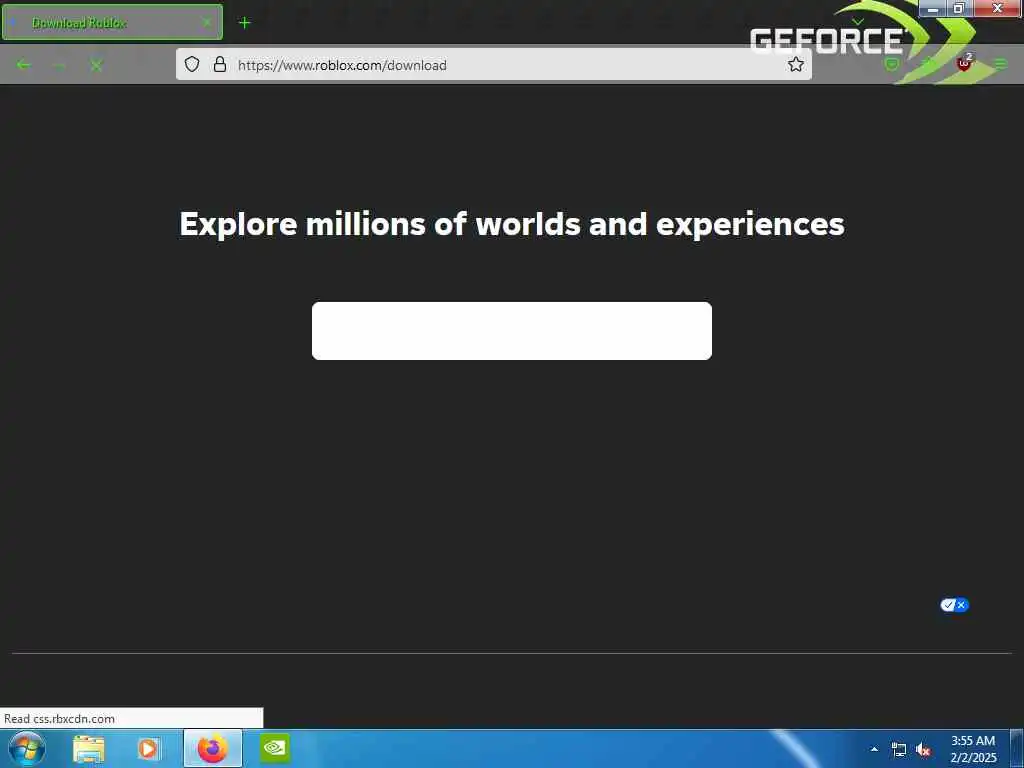Click the white download button

[511, 330]
